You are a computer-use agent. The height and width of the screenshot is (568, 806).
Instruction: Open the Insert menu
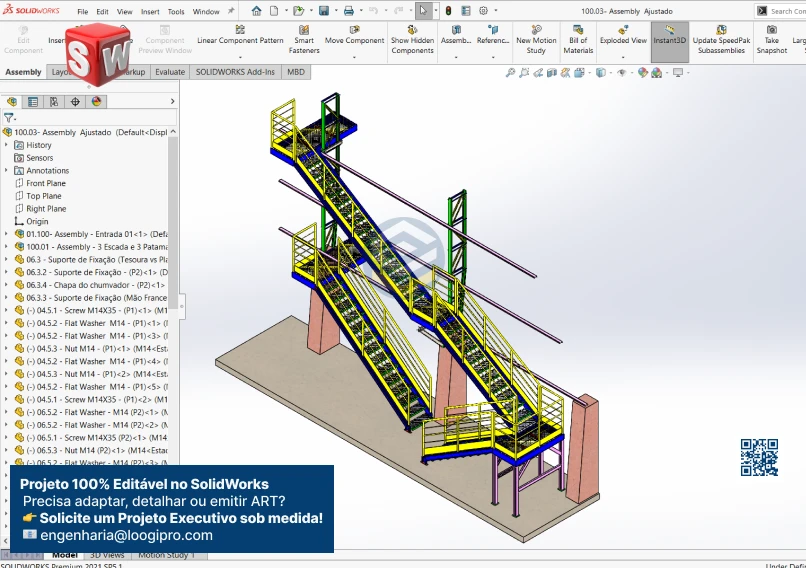click(x=150, y=12)
